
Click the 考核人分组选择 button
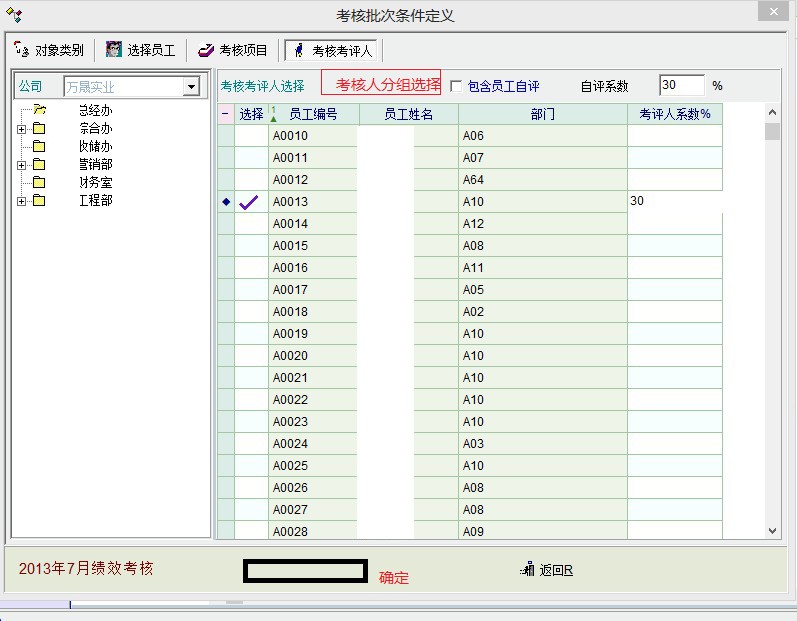[x=381, y=84]
